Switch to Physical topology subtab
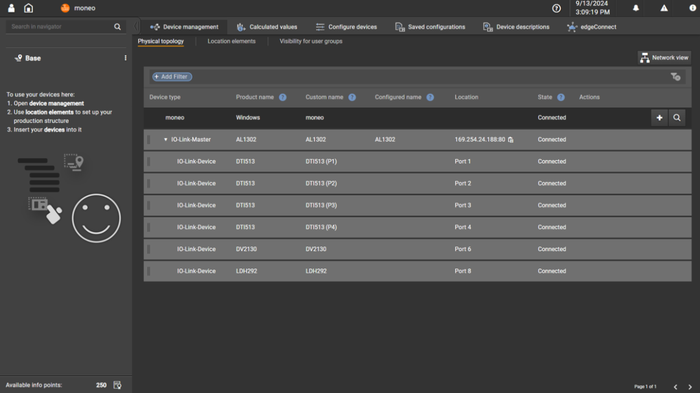Viewport: 700px width, 393px height. coord(161,41)
